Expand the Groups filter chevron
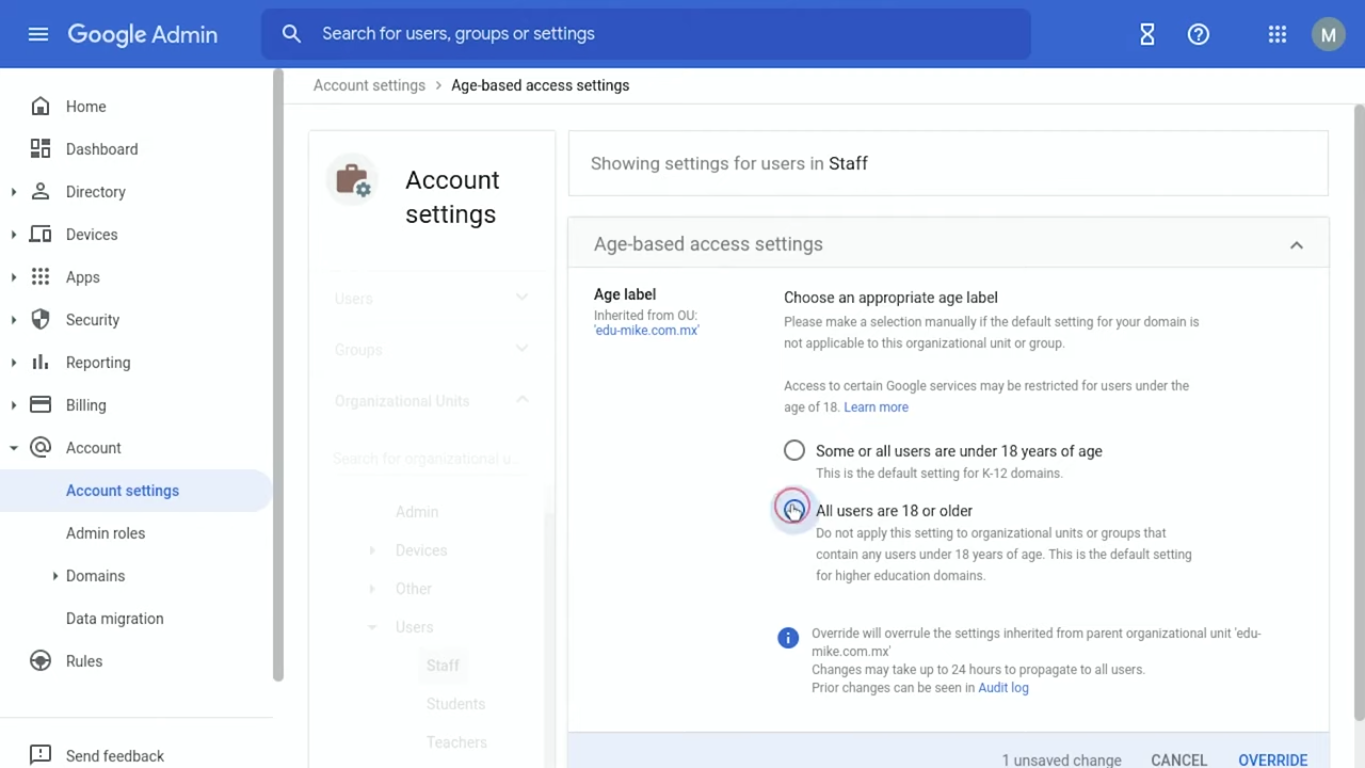Viewport: 1365px width, 768px height. pos(522,348)
